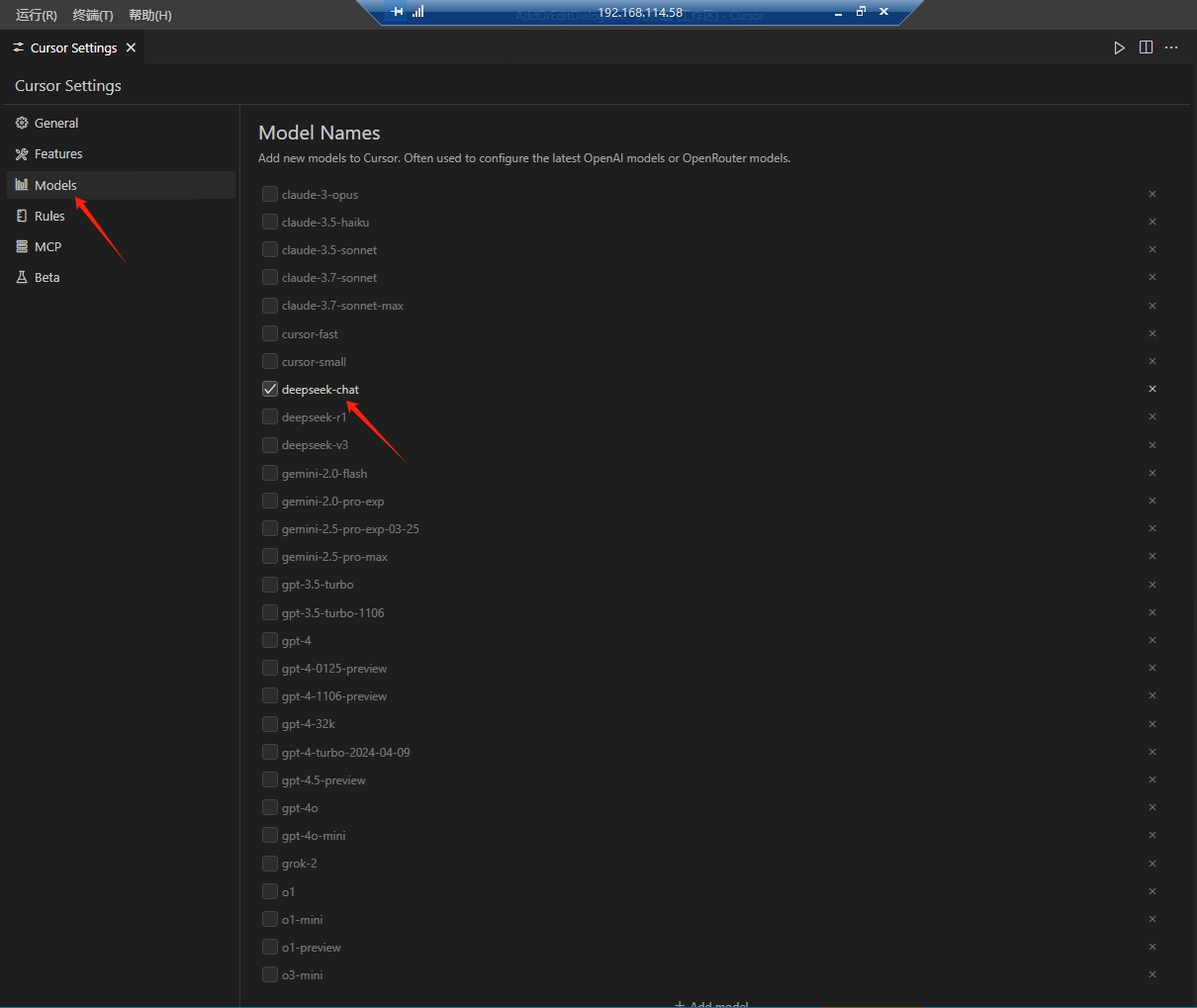Viewport: 1197px width, 1008px height.
Task: Uncheck the deepseek-chat checkbox
Action: [269, 389]
